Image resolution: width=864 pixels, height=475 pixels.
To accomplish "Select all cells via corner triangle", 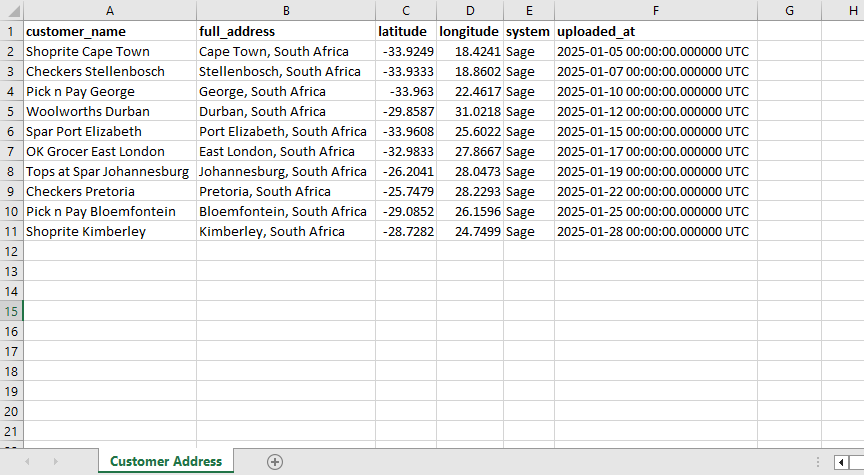I will coord(12,10).
